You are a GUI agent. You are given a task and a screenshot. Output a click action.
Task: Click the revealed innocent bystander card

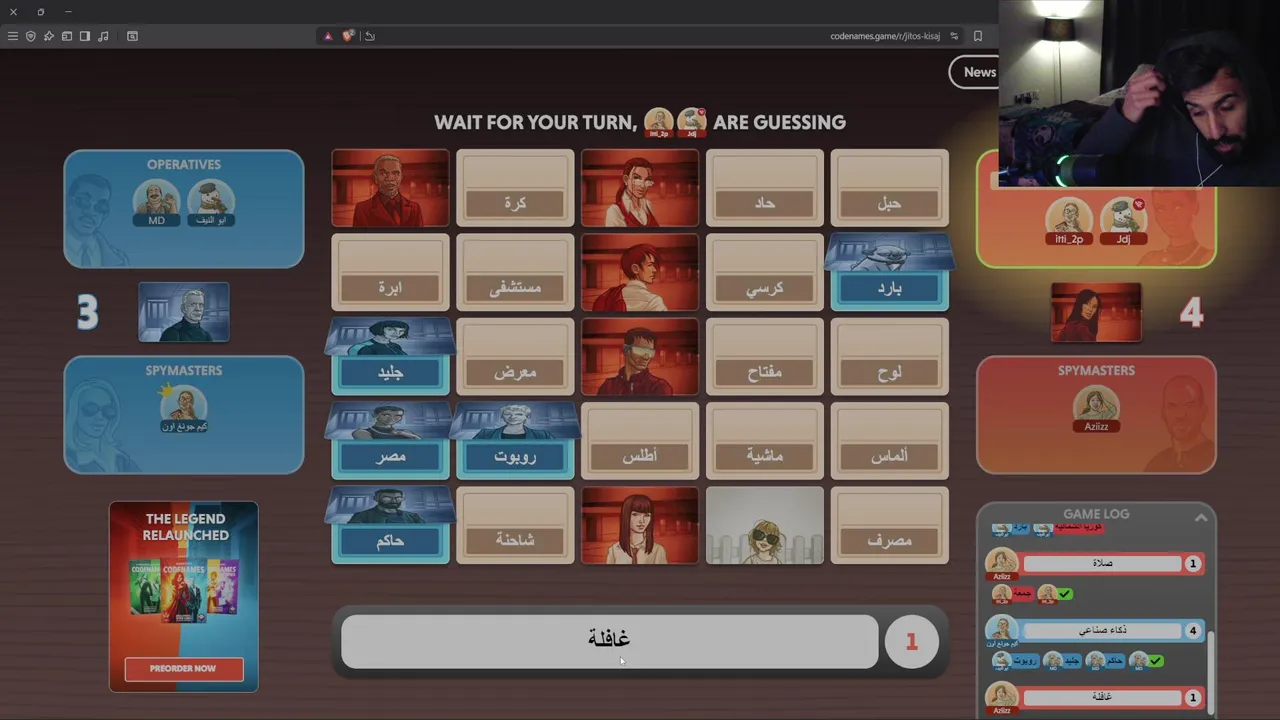coord(765,526)
